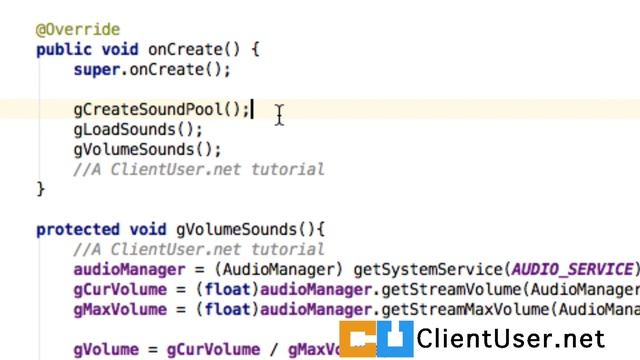Click the @Override annotation
This screenshot has width=640, height=360.
78,30
